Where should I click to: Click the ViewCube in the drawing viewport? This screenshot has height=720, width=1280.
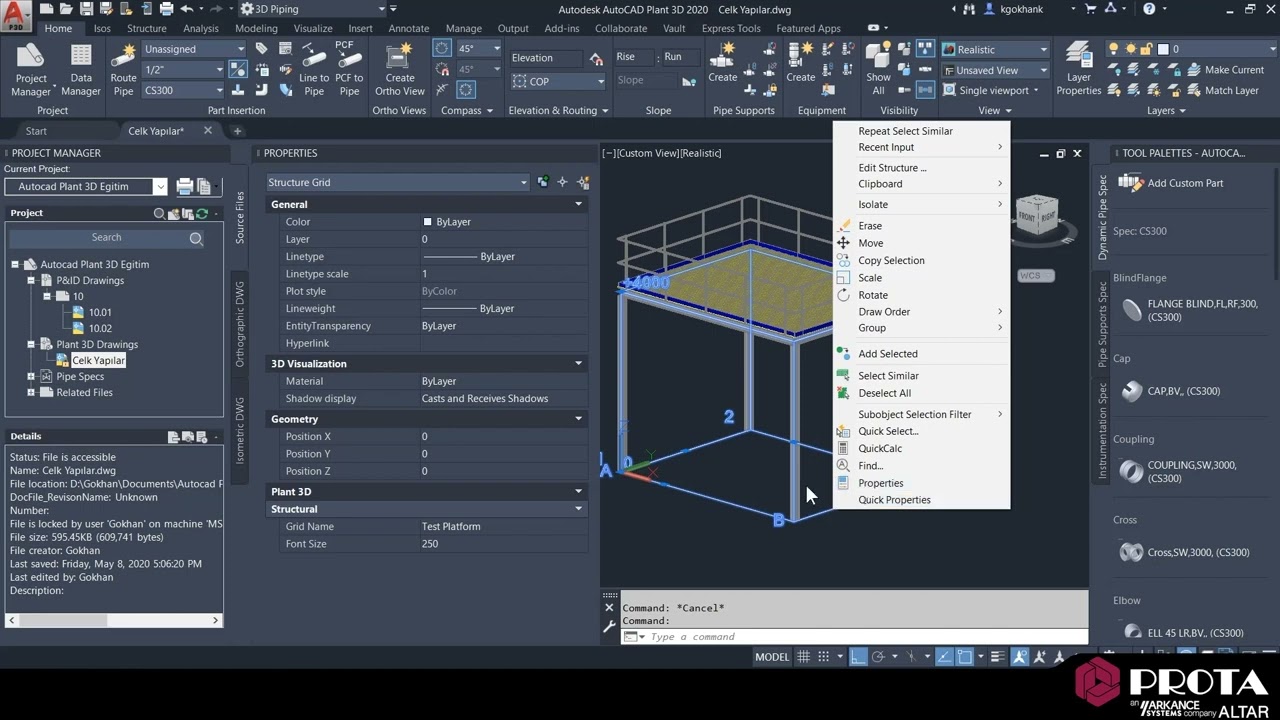1037,215
